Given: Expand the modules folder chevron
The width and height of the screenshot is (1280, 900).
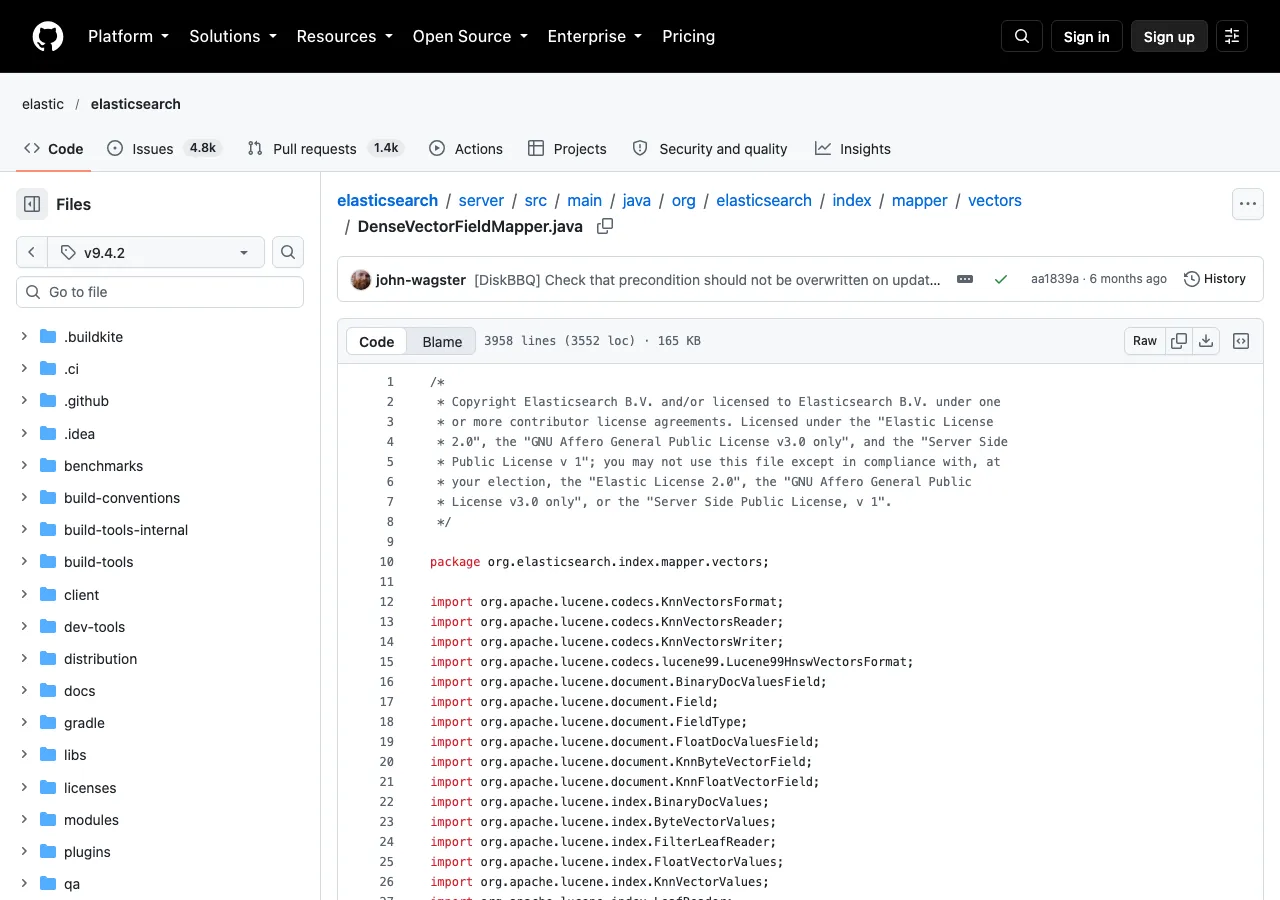Looking at the screenshot, I should [x=24, y=820].
